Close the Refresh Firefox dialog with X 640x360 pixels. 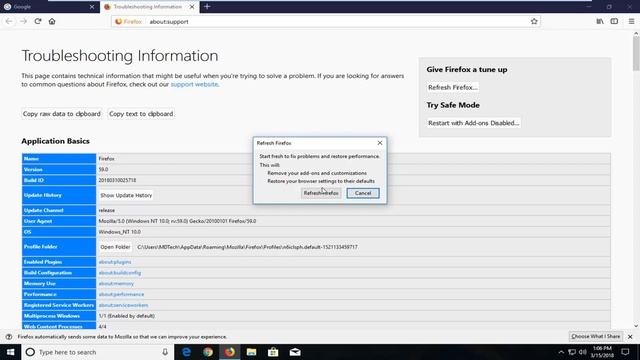[x=380, y=143]
